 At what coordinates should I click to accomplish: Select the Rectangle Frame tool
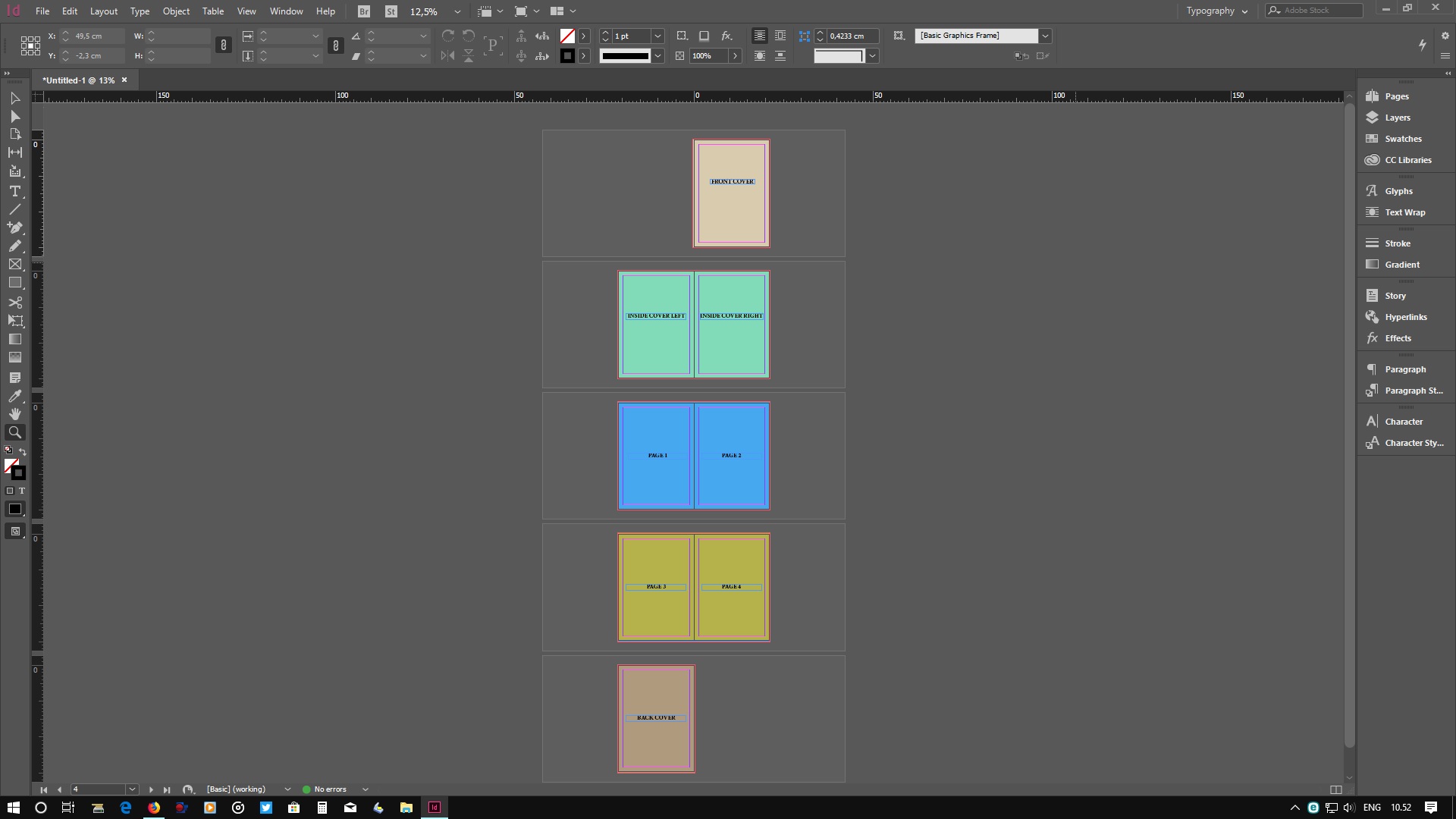click(x=15, y=264)
